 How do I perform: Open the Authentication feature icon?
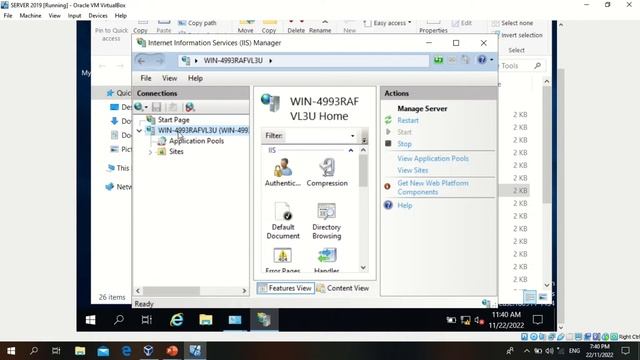[x=282, y=173]
